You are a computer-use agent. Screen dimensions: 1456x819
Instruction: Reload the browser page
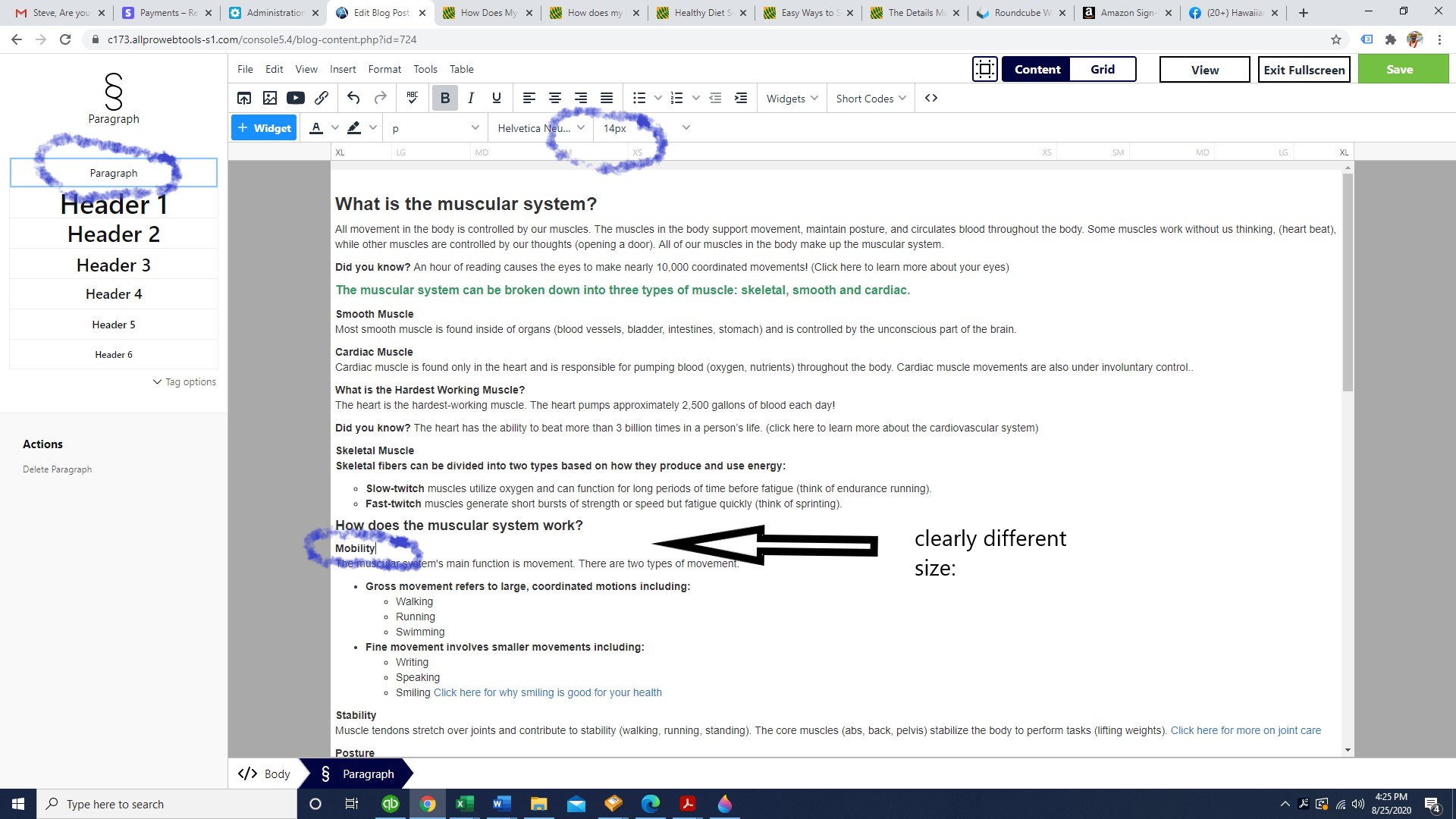(65, 39)
